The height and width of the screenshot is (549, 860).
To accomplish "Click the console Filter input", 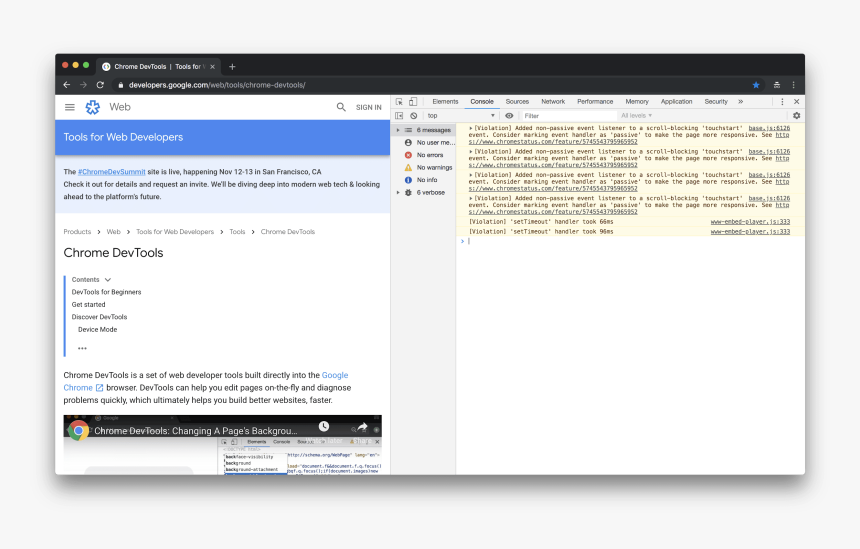I will (x=568, y=116).
